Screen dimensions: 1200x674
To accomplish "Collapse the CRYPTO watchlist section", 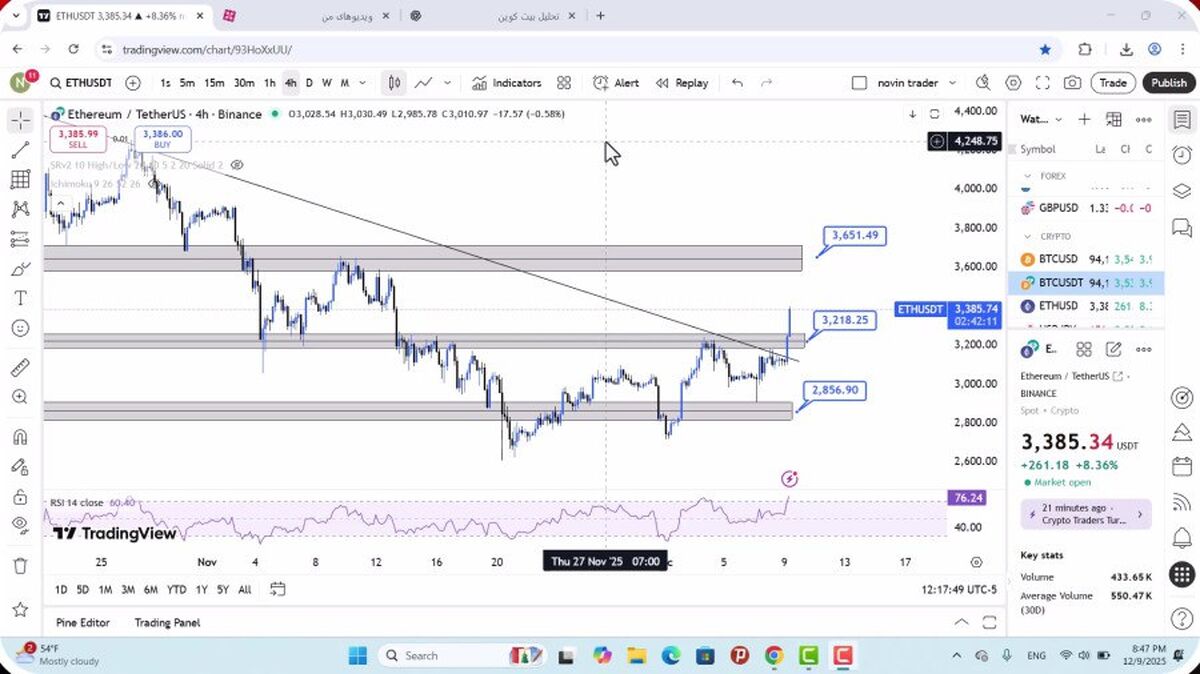I will (x=1027, y=236).
